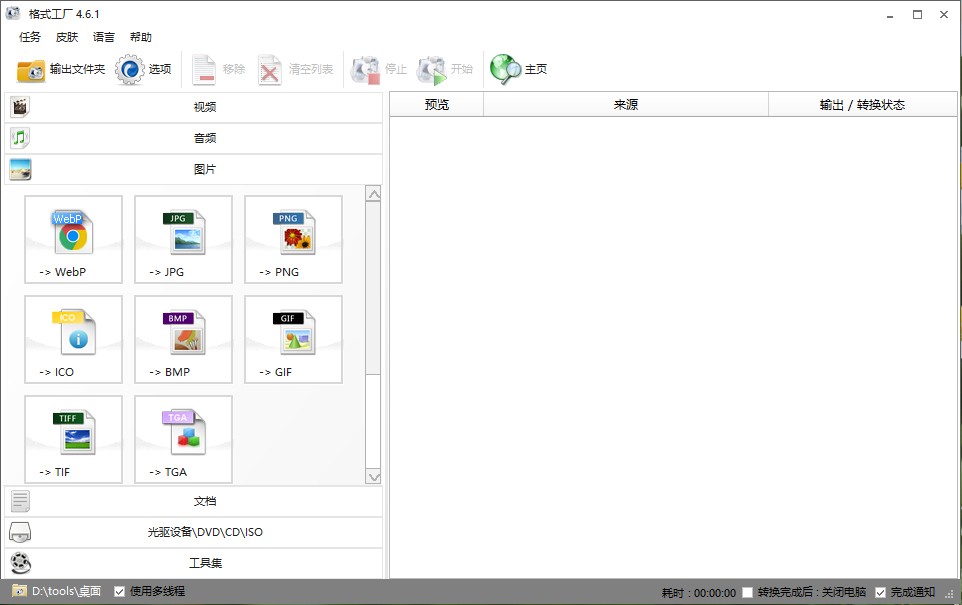Open the 语言 language menu
Screen dimensions: 962x605
point(104,37)
